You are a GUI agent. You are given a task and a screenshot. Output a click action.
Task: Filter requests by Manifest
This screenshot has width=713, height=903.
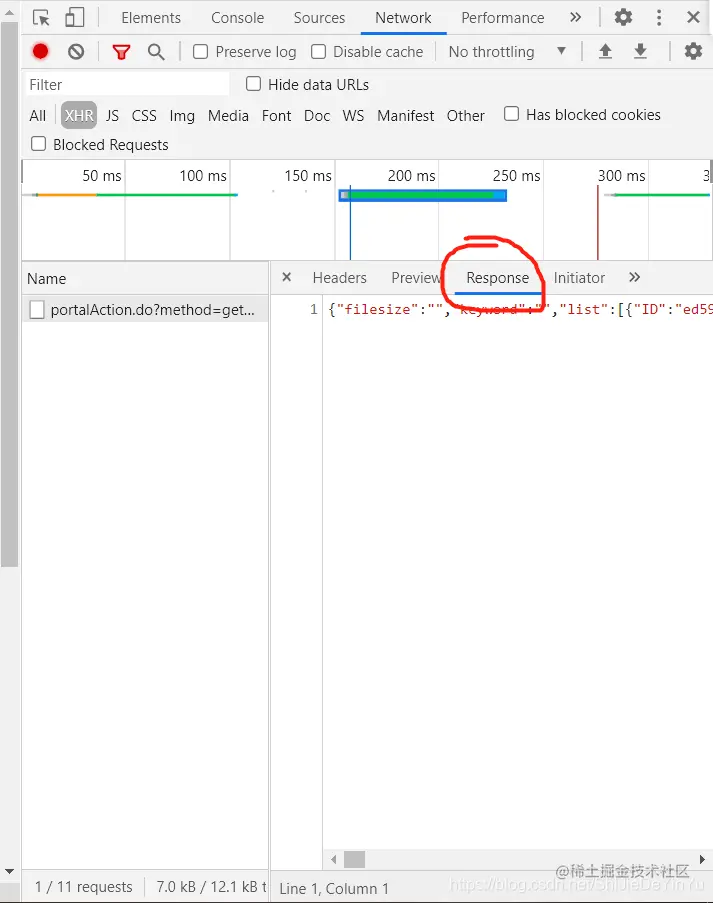click(405, 116)
